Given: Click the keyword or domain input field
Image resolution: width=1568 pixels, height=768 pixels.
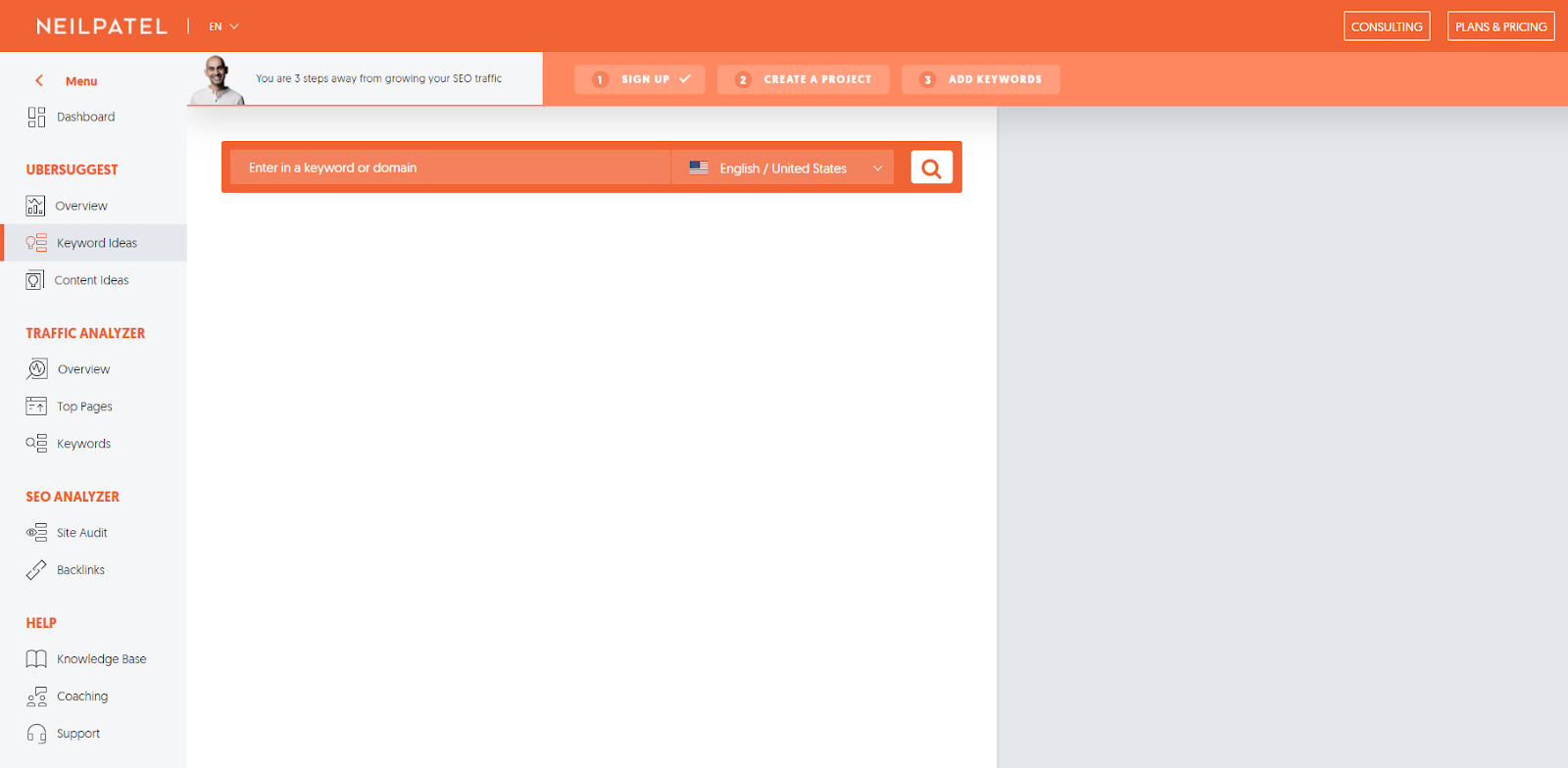Looking at the screenshot, I should 451,168.
